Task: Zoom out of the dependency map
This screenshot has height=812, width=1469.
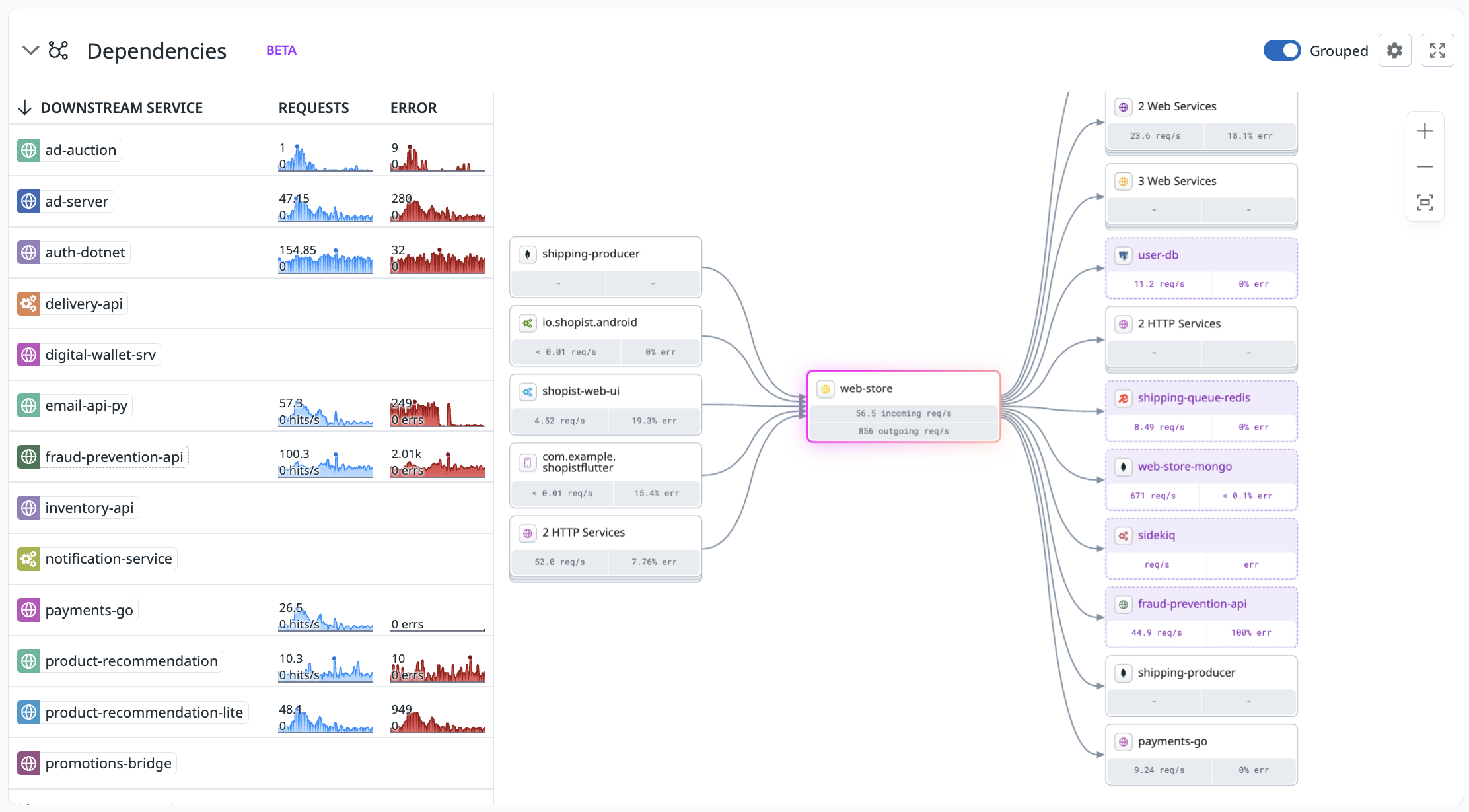Action: pyautogui.click(x=1425, y=167)
